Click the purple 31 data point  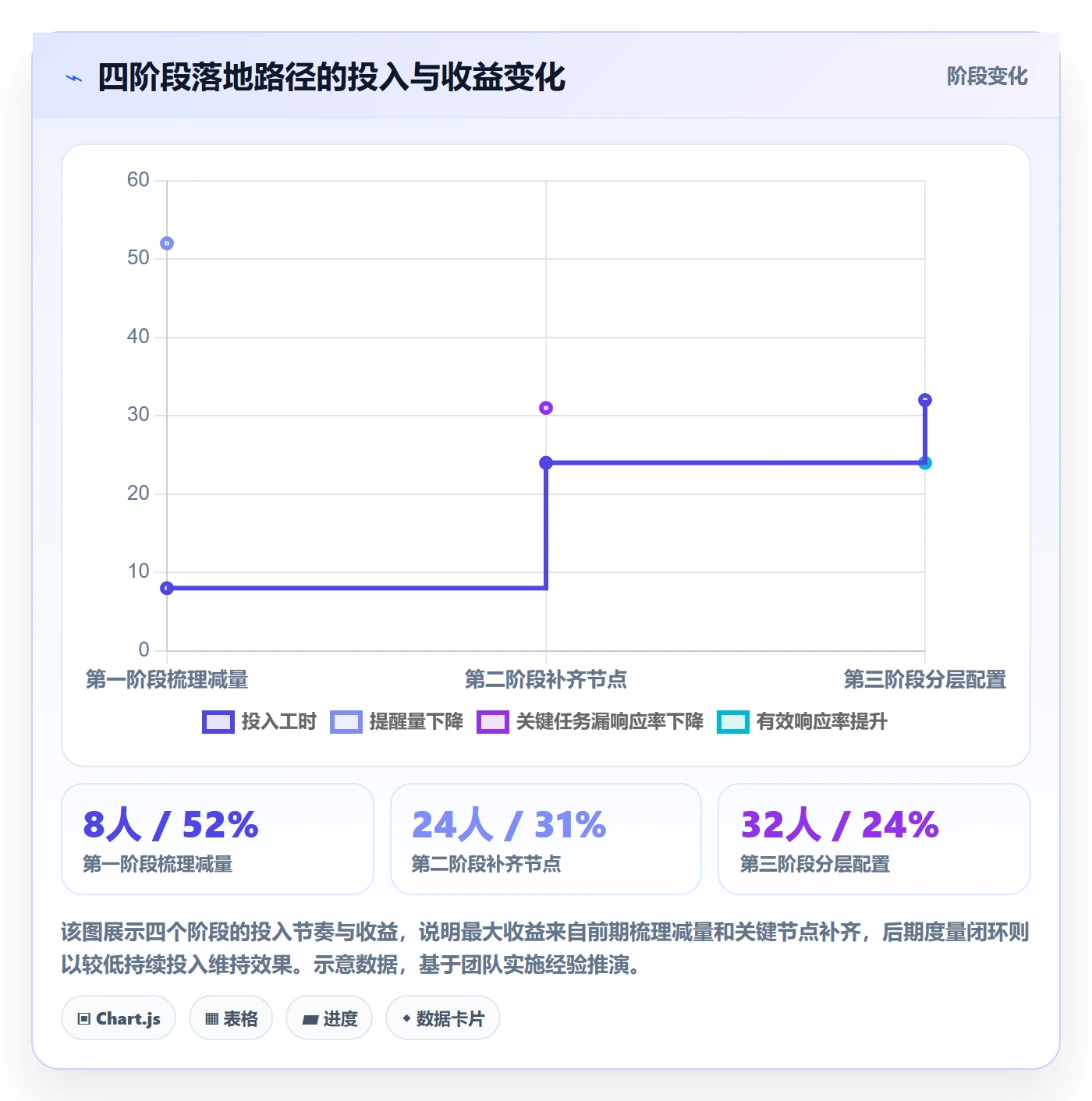coord(546,408)
